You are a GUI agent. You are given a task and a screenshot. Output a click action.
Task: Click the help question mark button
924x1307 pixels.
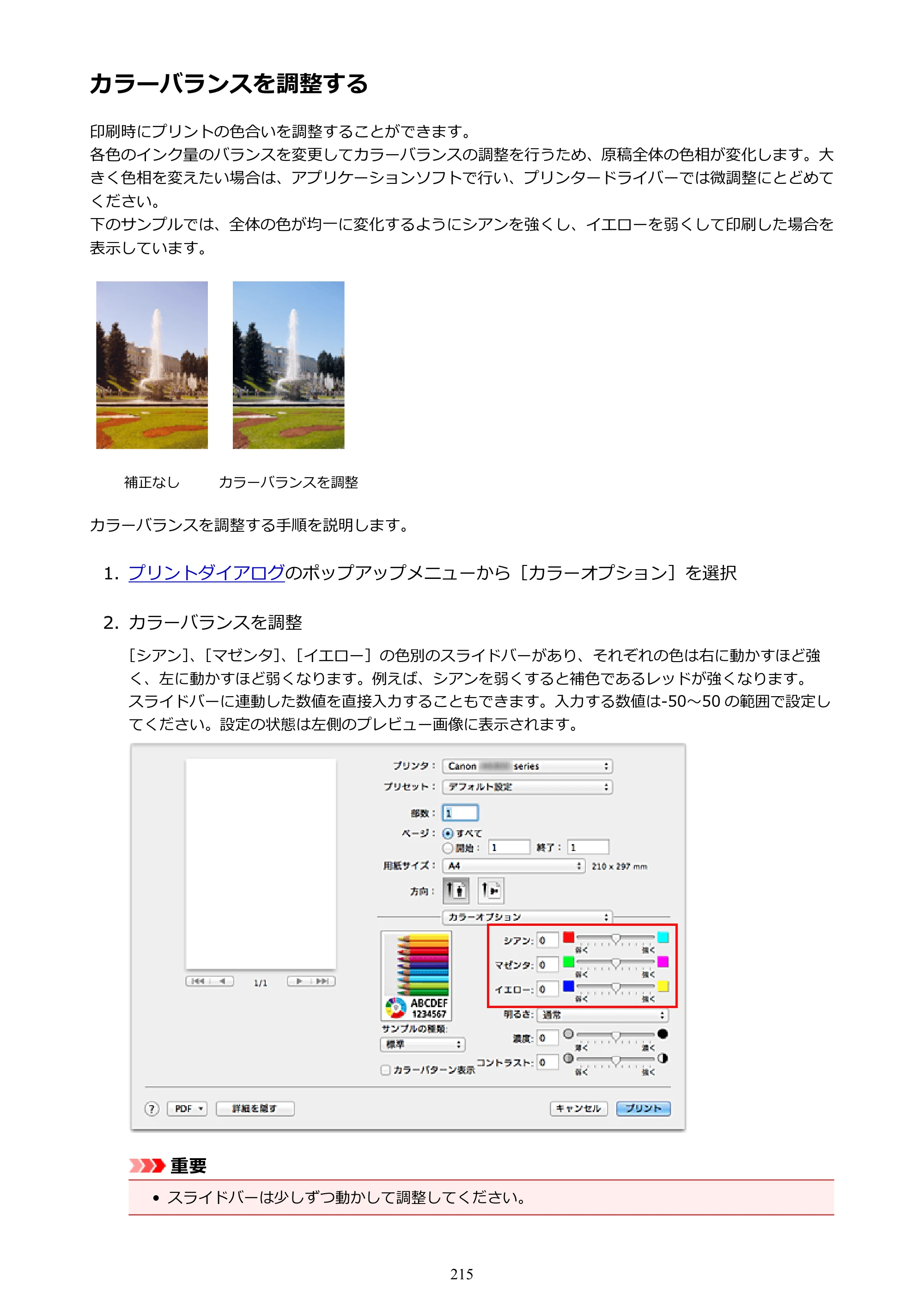[152, 1108]
